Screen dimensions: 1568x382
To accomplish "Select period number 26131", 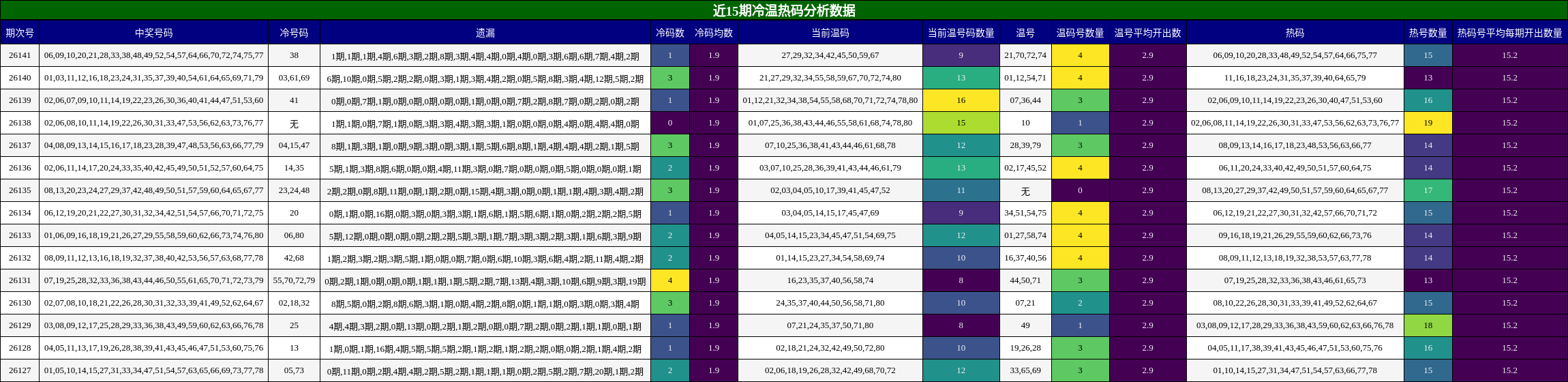I will [x=20, y=280].
